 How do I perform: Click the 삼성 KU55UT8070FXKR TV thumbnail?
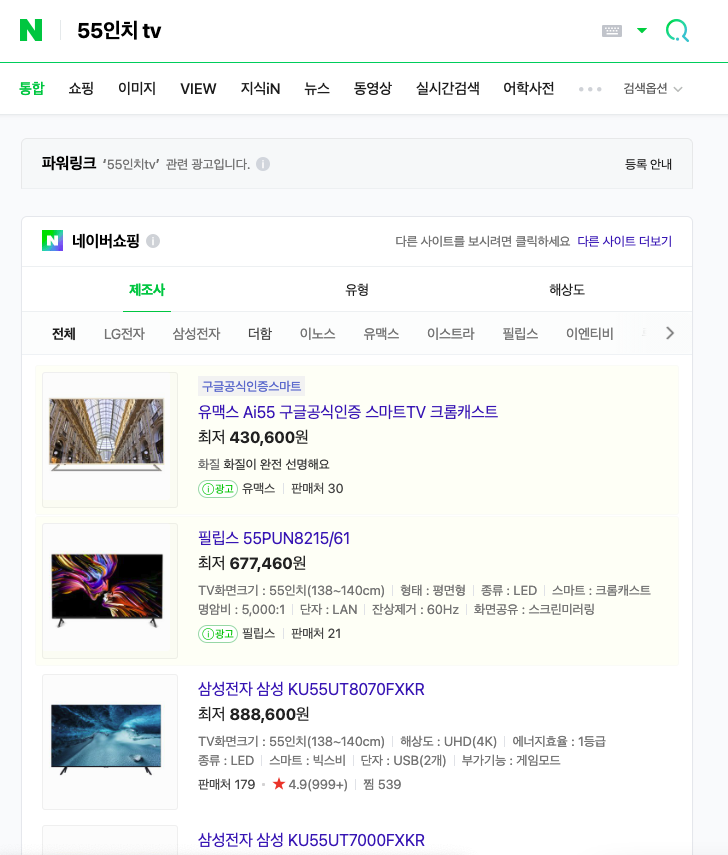coord(110,742)
